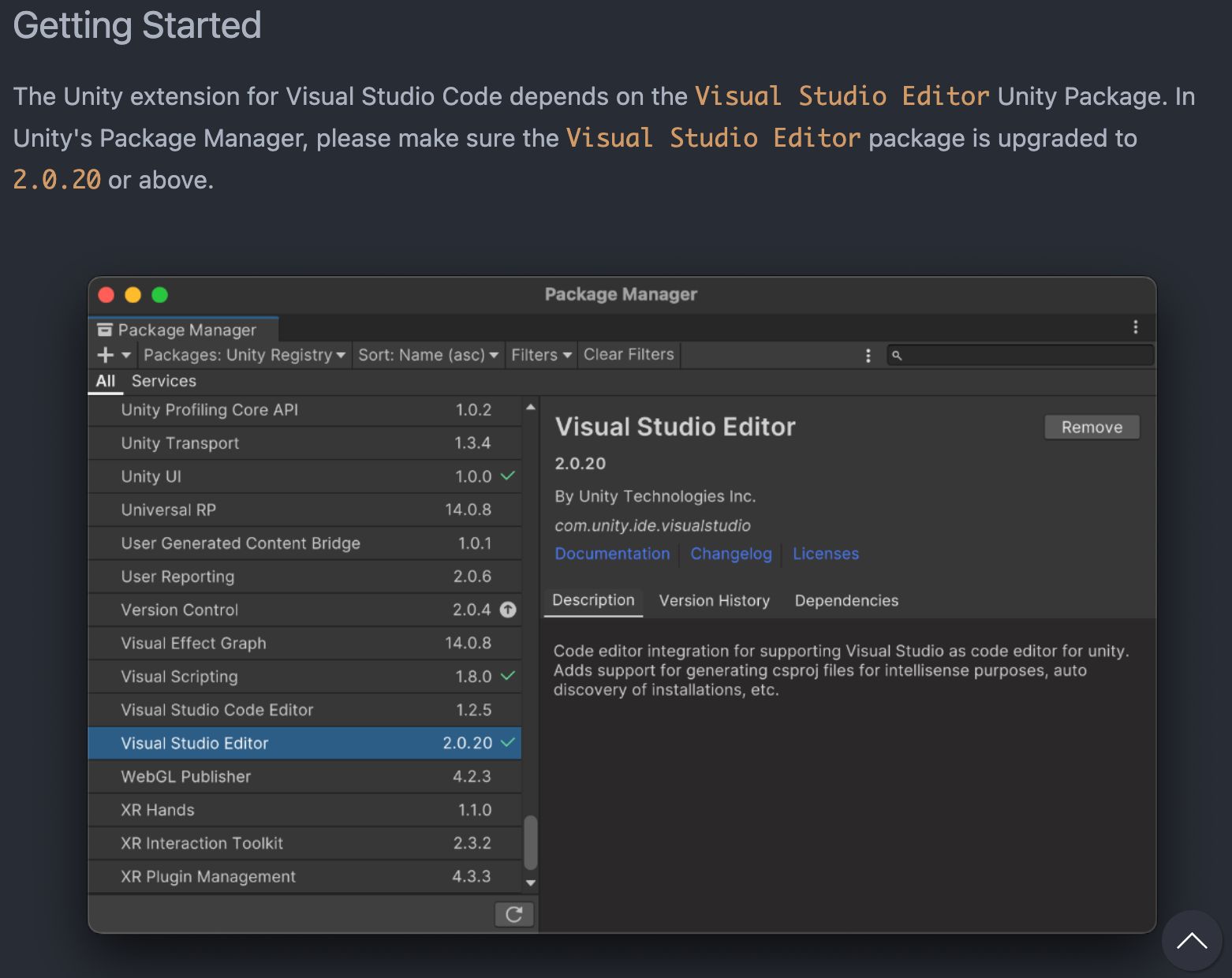1232x978 pixels.
Task: Open the add-package dropdown arrow beside plus
Action: click(126, 355)
